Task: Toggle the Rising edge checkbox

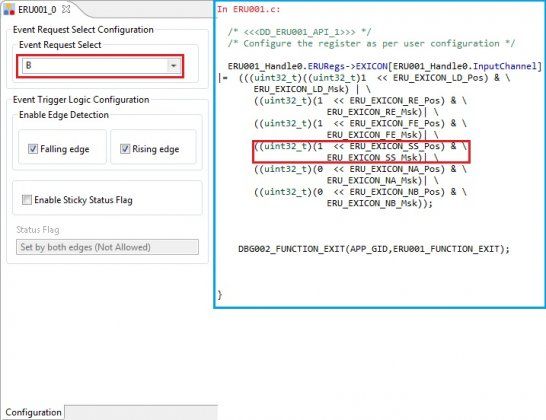Action: [125, 149]
